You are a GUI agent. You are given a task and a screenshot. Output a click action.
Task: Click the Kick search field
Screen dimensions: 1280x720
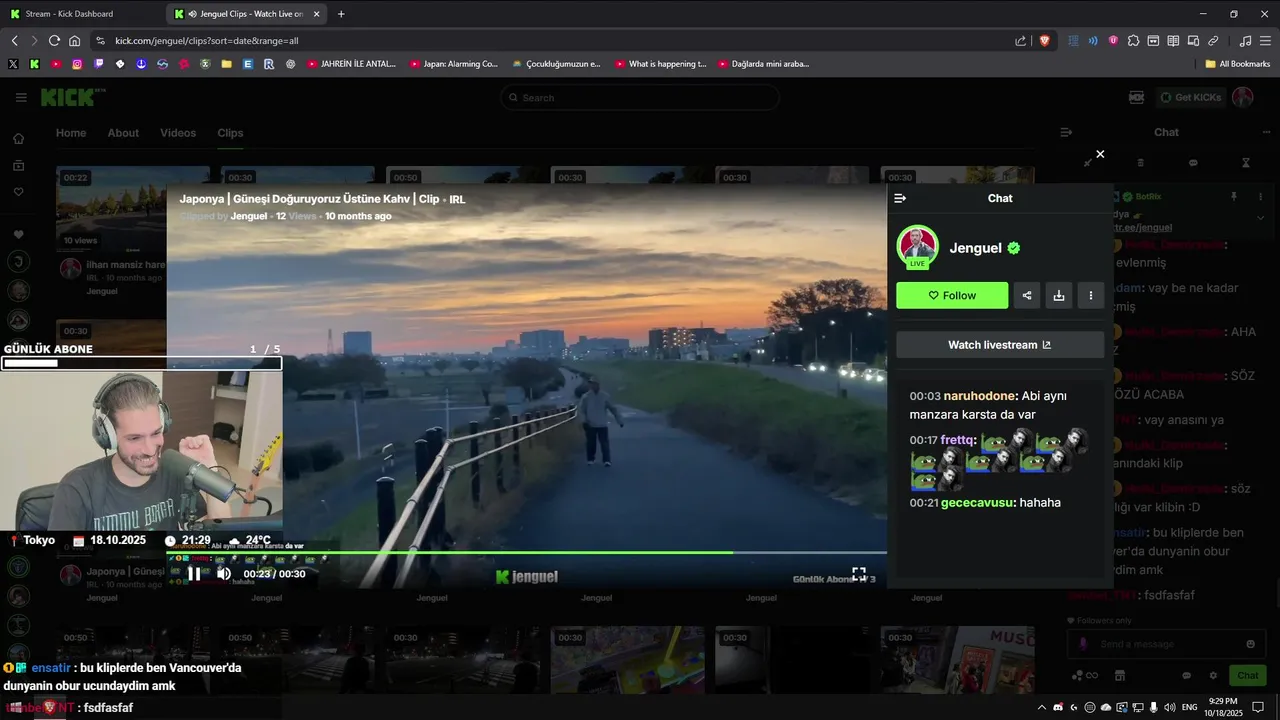[x=640, y=97]
